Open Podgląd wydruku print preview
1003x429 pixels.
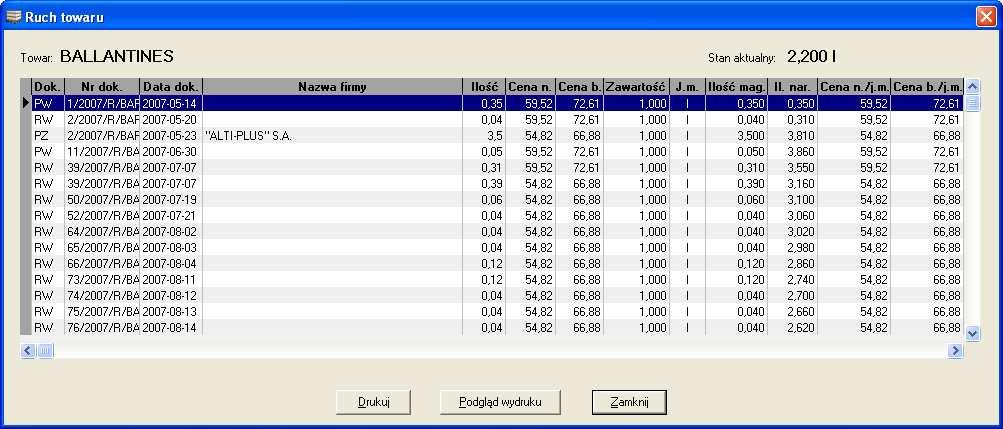click(x=500, y=402)
